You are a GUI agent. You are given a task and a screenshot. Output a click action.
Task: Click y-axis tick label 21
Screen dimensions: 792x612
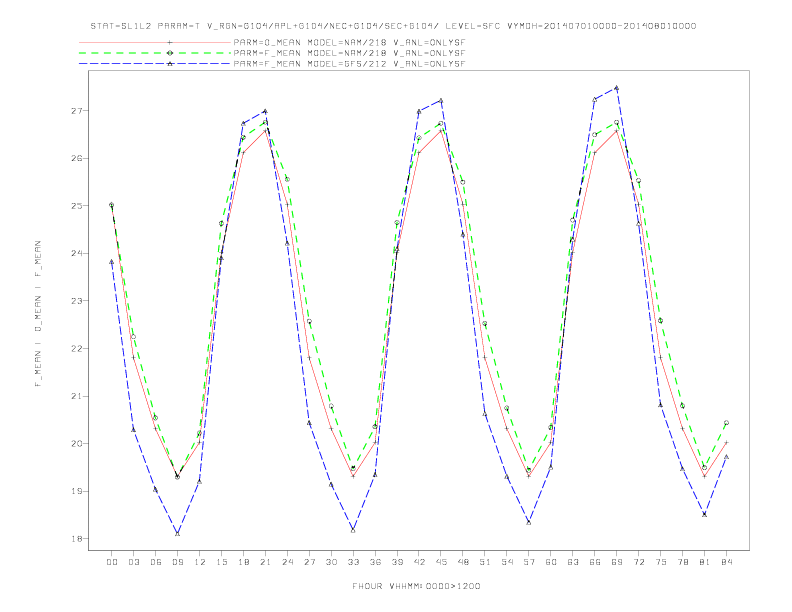[77, 396]
